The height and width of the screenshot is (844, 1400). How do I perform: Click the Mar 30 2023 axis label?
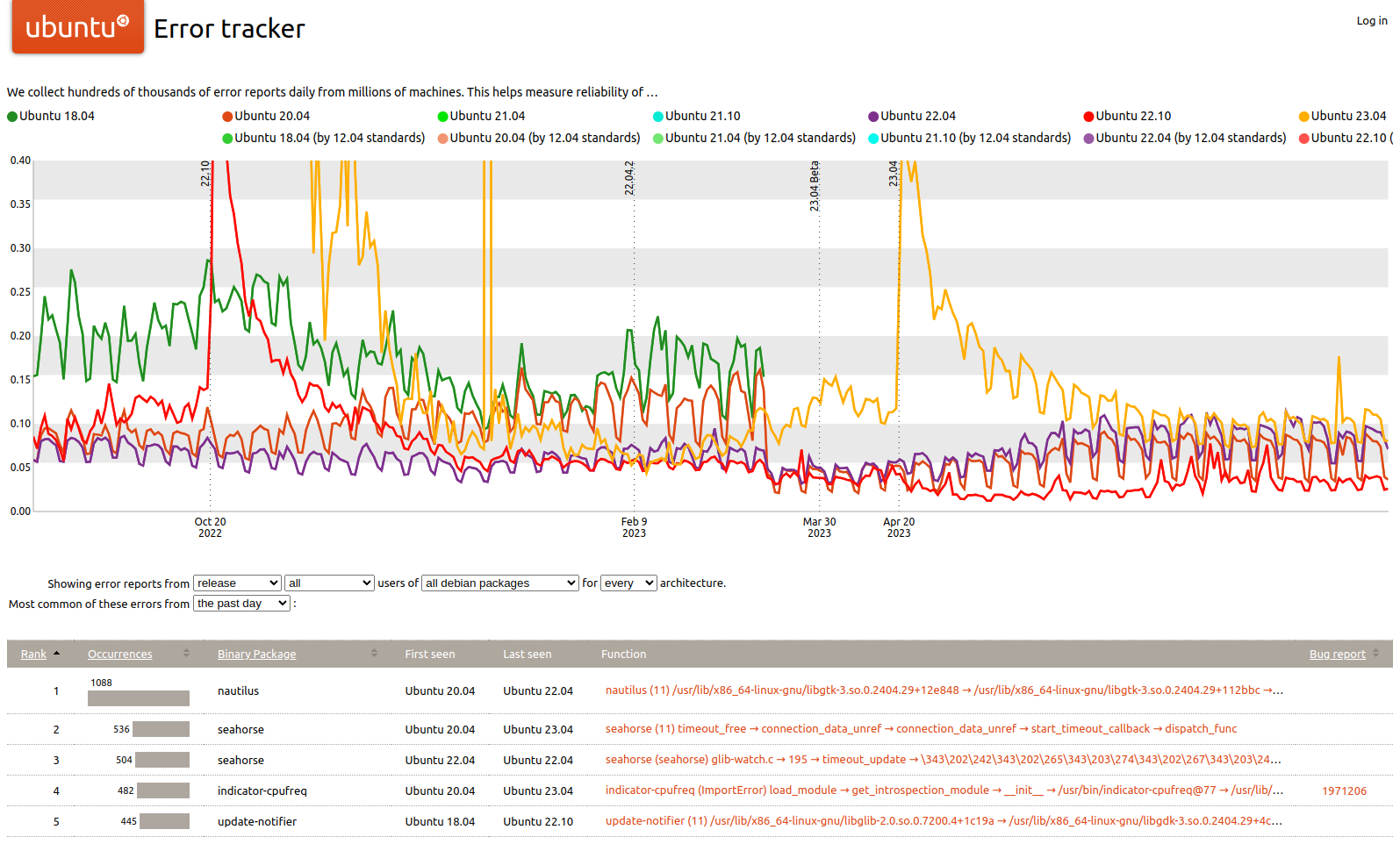[x=819, y=527]
